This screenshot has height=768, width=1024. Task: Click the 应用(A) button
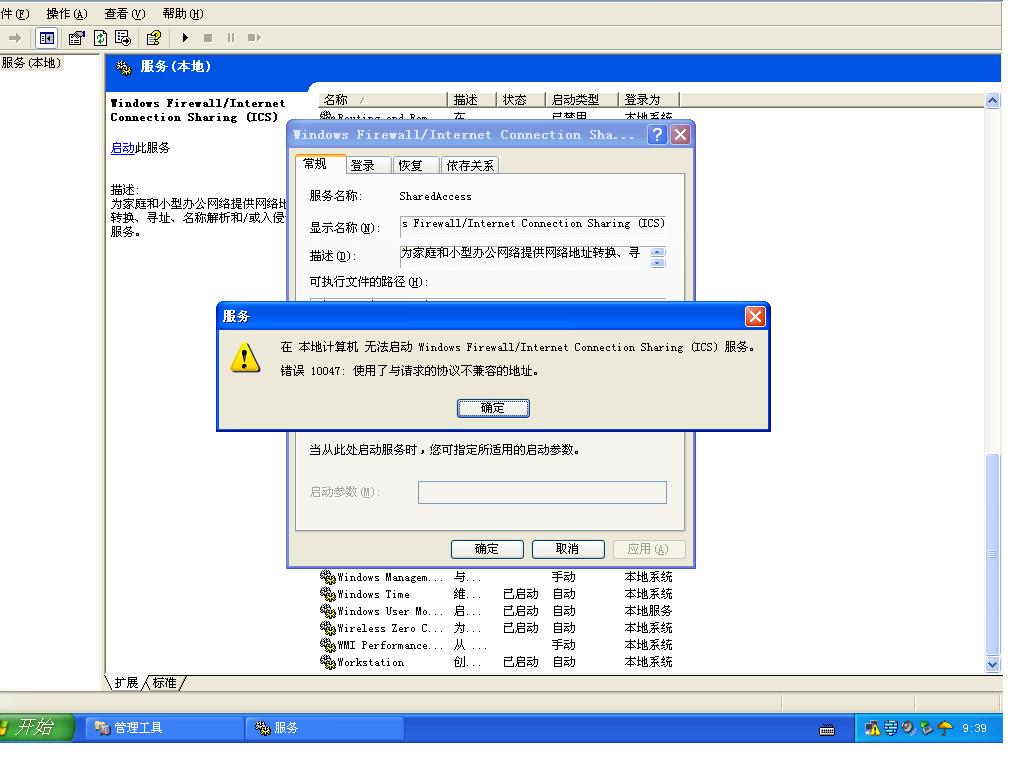[x=648, y=549]
